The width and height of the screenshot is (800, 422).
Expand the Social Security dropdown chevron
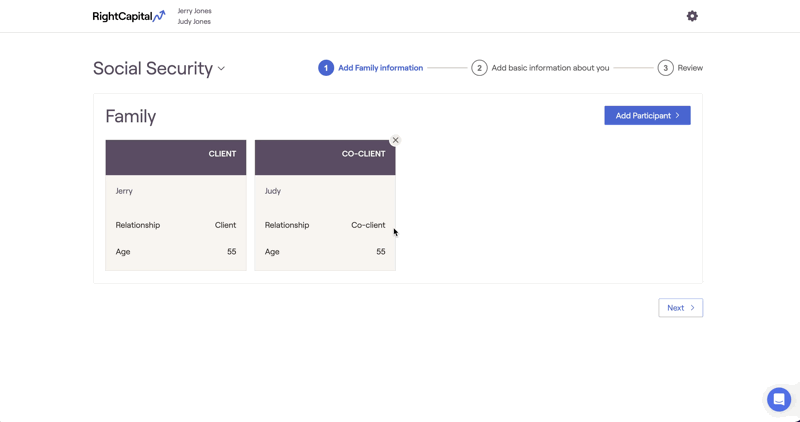coord(221,68)
